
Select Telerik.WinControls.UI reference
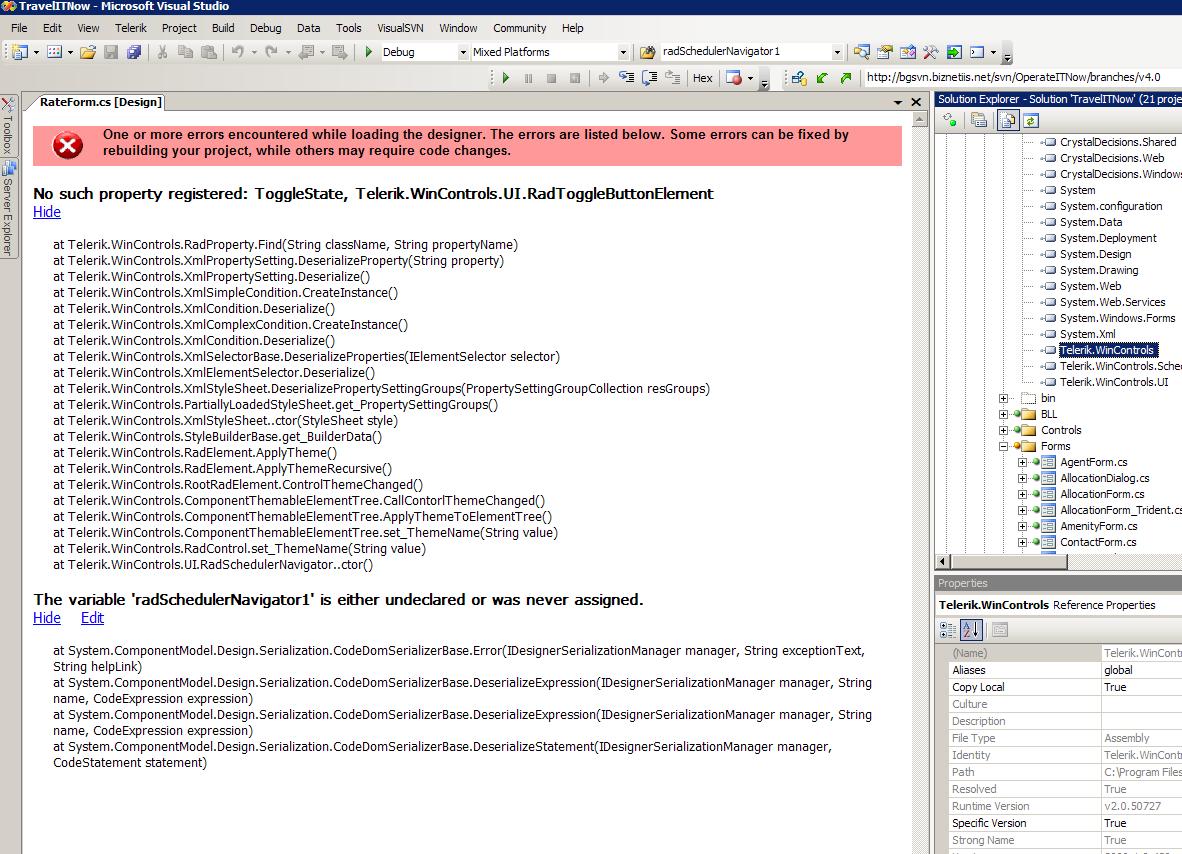click(x=1113, y=382)
